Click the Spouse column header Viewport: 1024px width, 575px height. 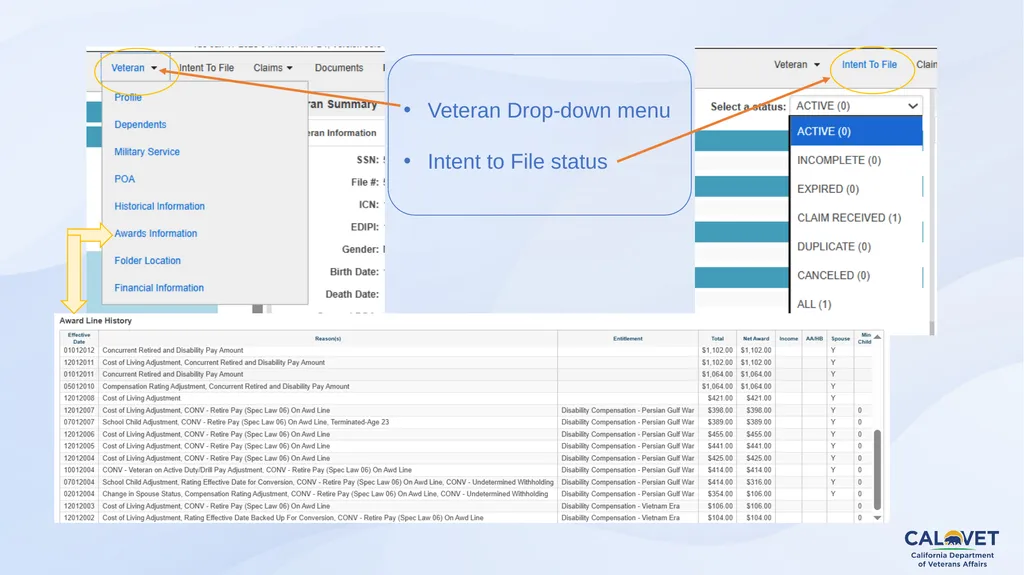point(840,338)
